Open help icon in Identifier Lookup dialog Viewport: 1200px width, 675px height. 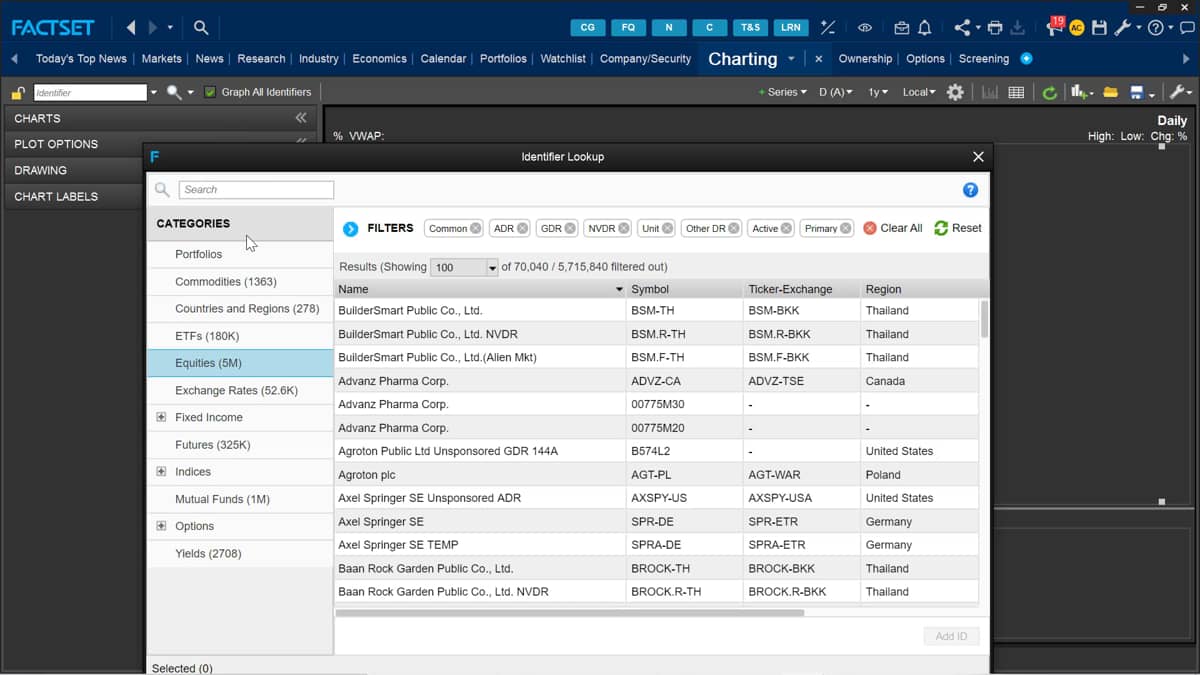pos(970,190)
